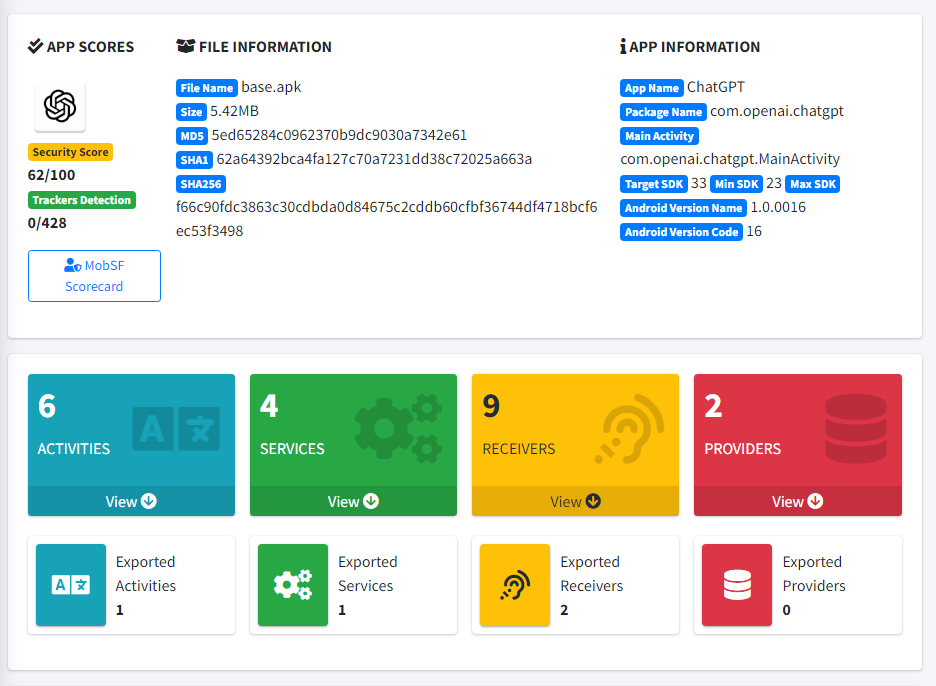Click the Target SDK badge

[654, 184]
